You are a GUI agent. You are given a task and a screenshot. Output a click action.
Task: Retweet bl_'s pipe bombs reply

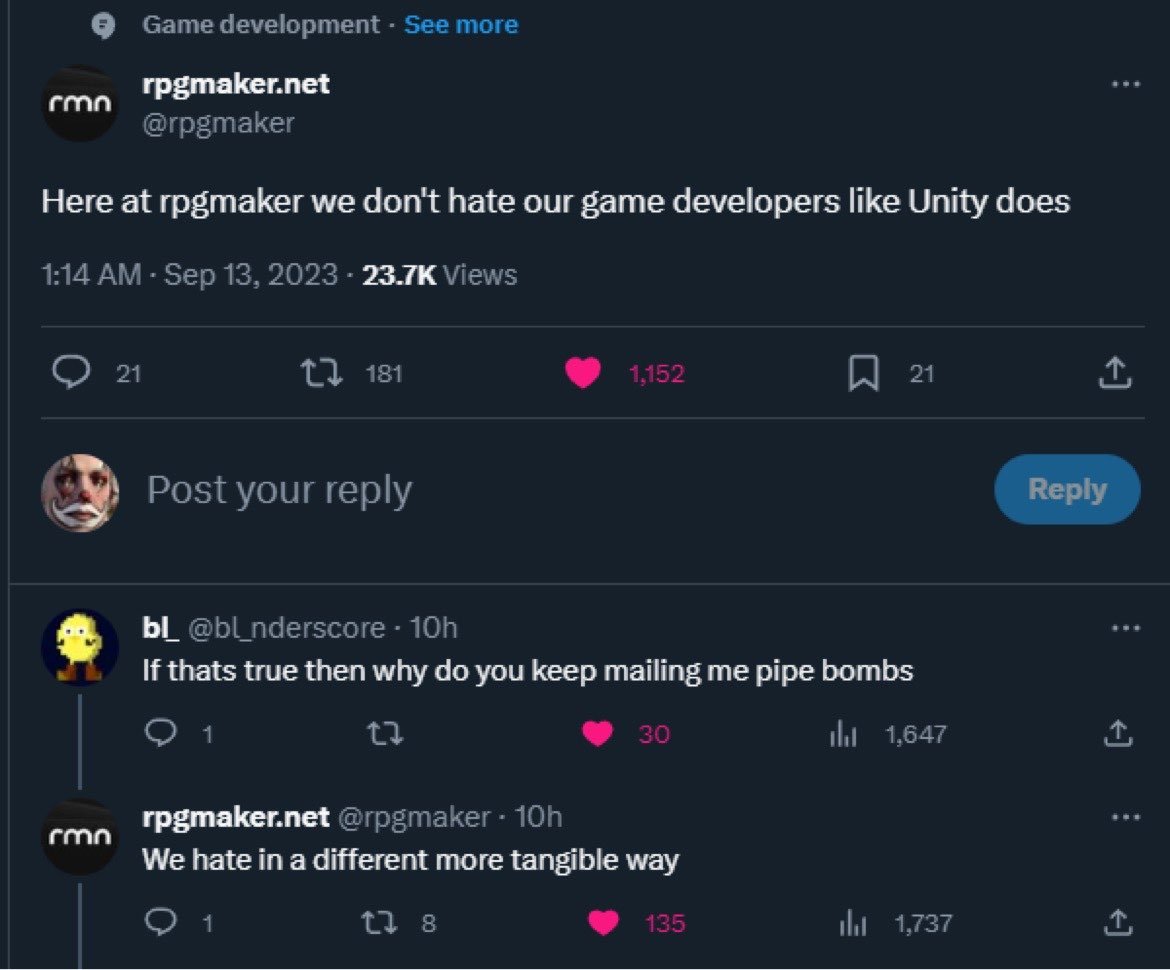pos(386,734)
